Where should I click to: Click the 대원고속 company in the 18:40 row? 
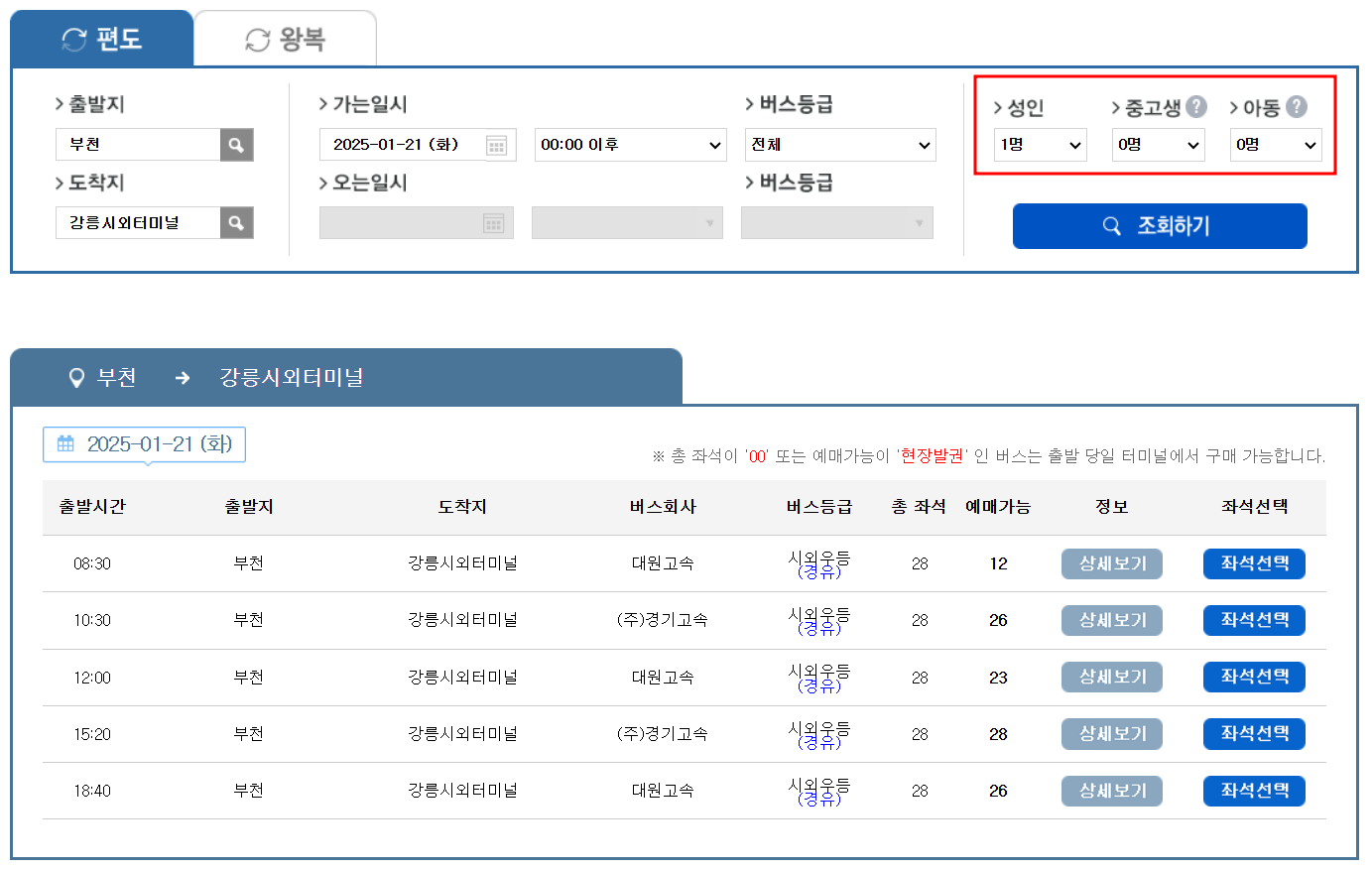click(663, 791)
